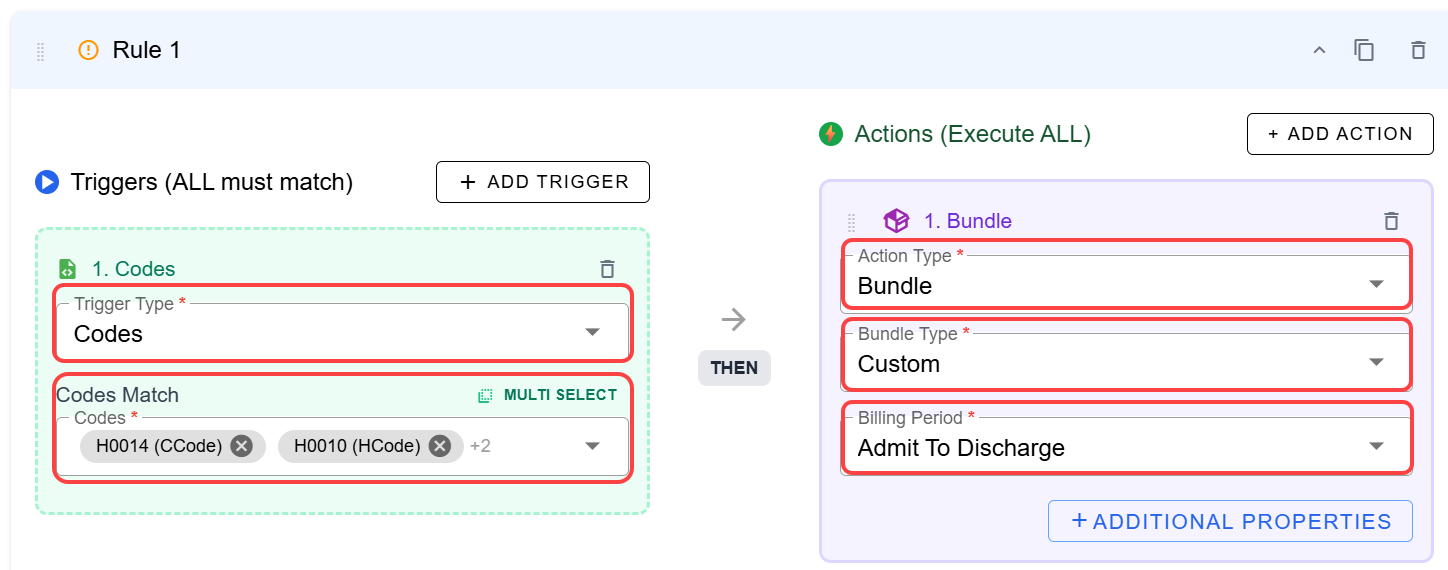Toggle MULTI SELECT for codes
The width and height of the screenshot is (1448, 570).
548,395
